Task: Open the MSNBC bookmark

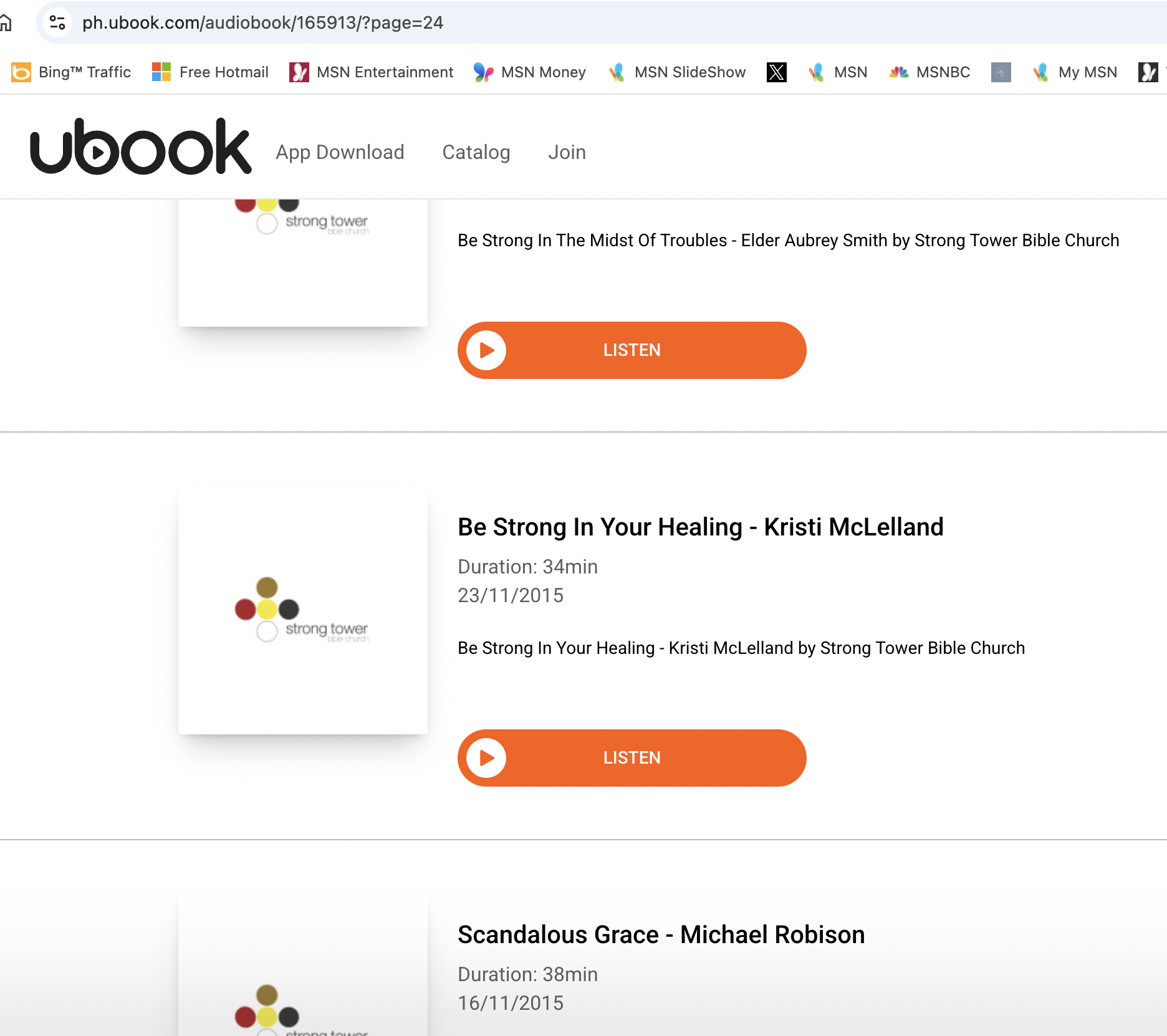Action: (929, 72)
